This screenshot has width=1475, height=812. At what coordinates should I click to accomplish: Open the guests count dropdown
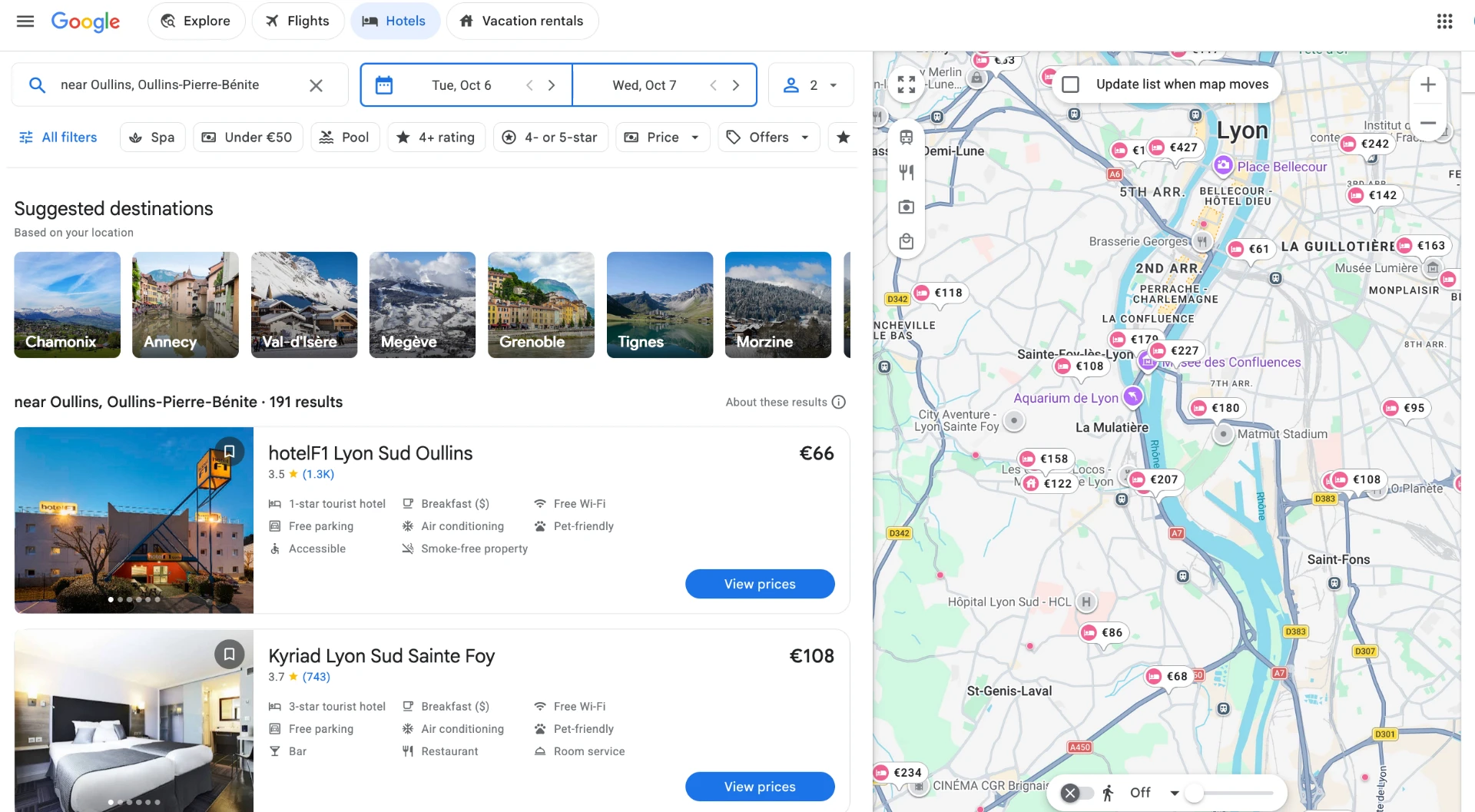tap(810, 85)
